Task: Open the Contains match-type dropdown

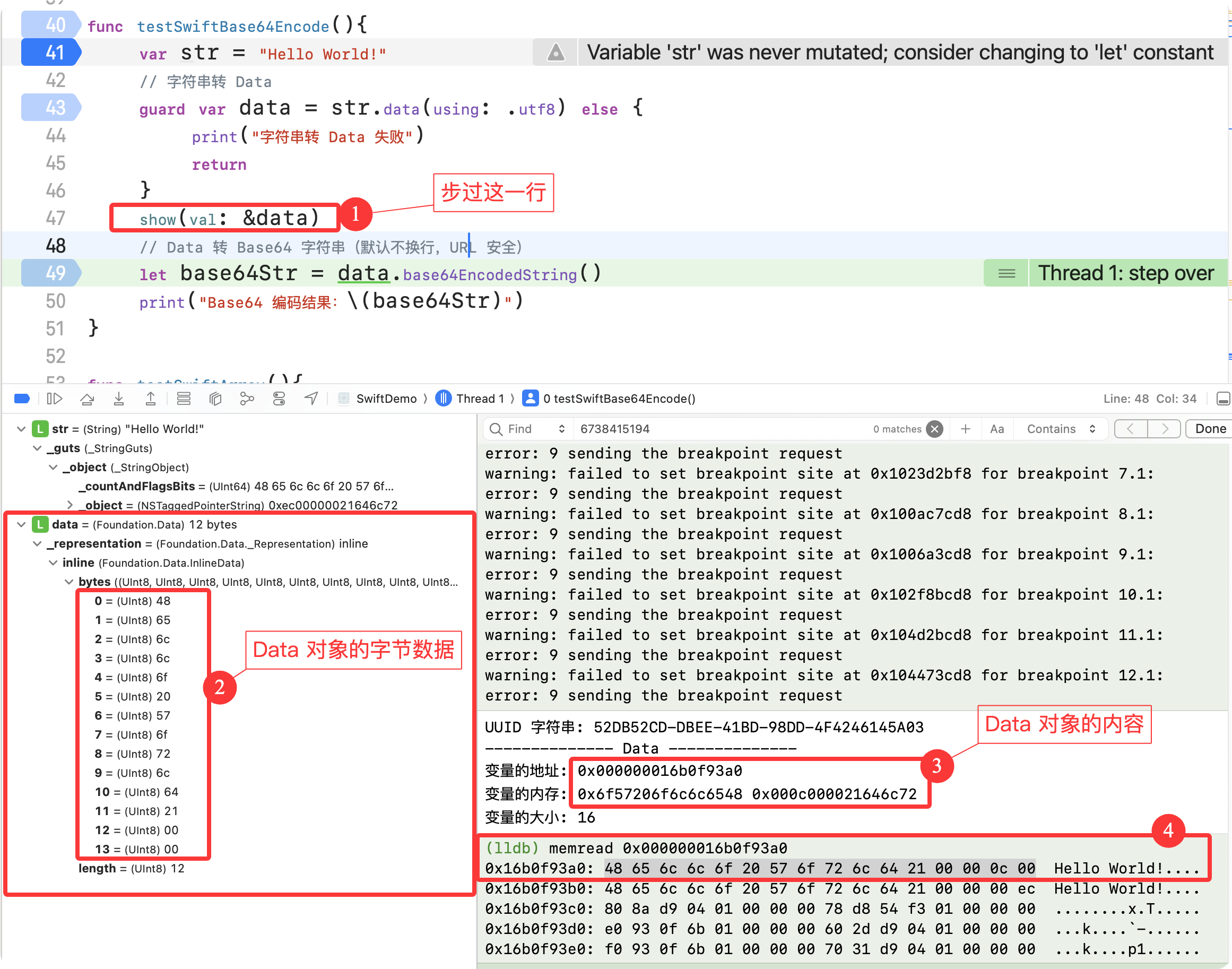Action: pyautogui.click(x=1061, y=429)
